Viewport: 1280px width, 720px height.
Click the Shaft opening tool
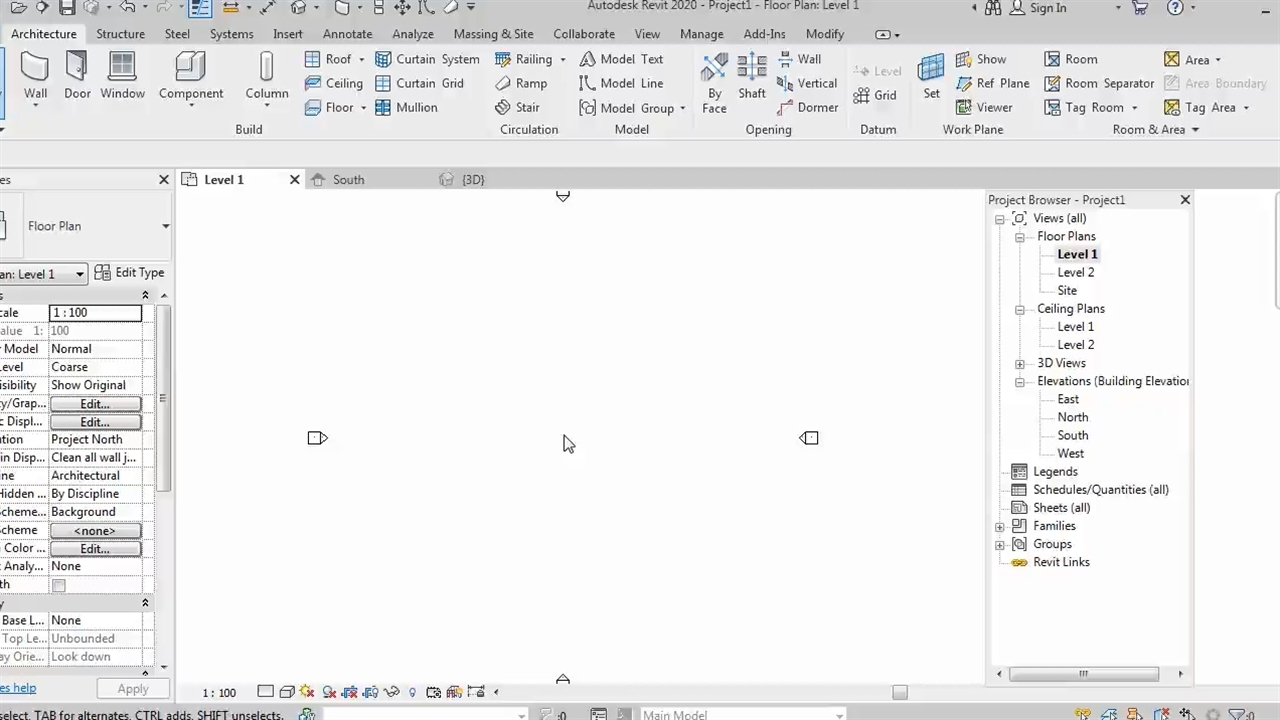coord(752,76)
